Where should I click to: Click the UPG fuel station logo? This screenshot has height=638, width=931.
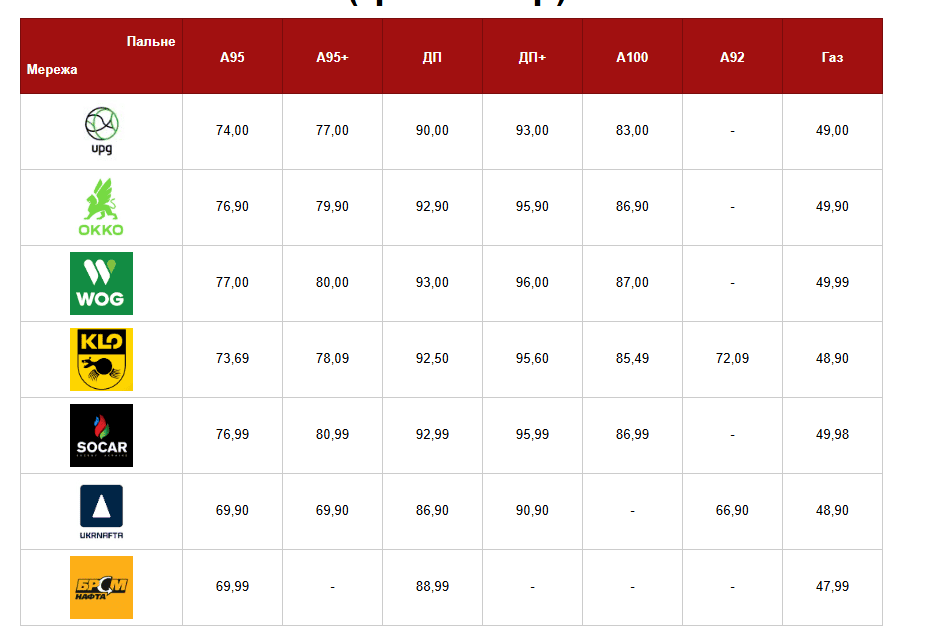click(101, 131)
